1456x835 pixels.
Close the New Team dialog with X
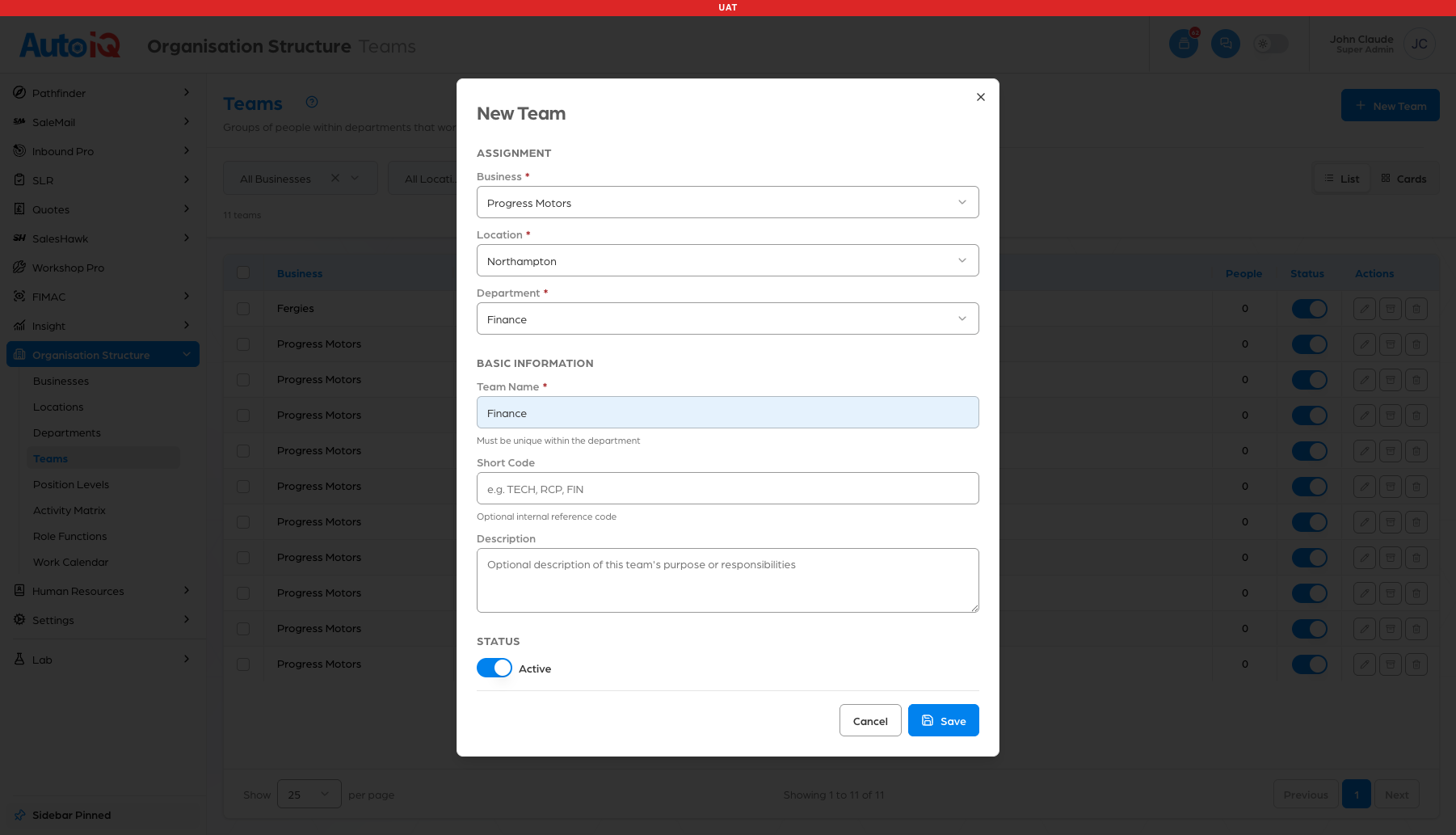(981, 97)
